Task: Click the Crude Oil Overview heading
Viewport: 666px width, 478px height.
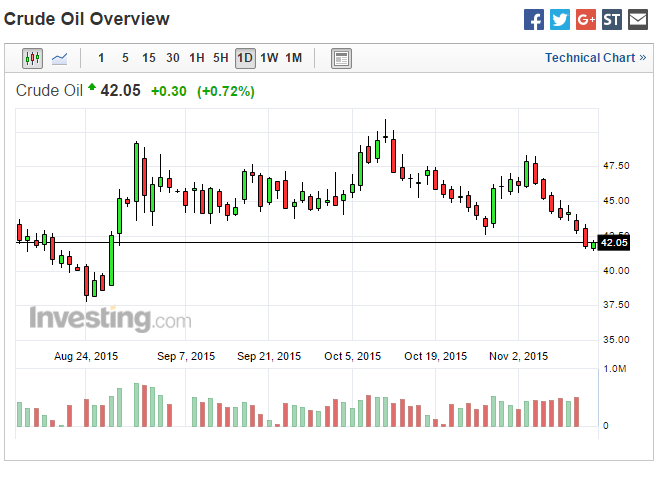Action: (87, 19)
